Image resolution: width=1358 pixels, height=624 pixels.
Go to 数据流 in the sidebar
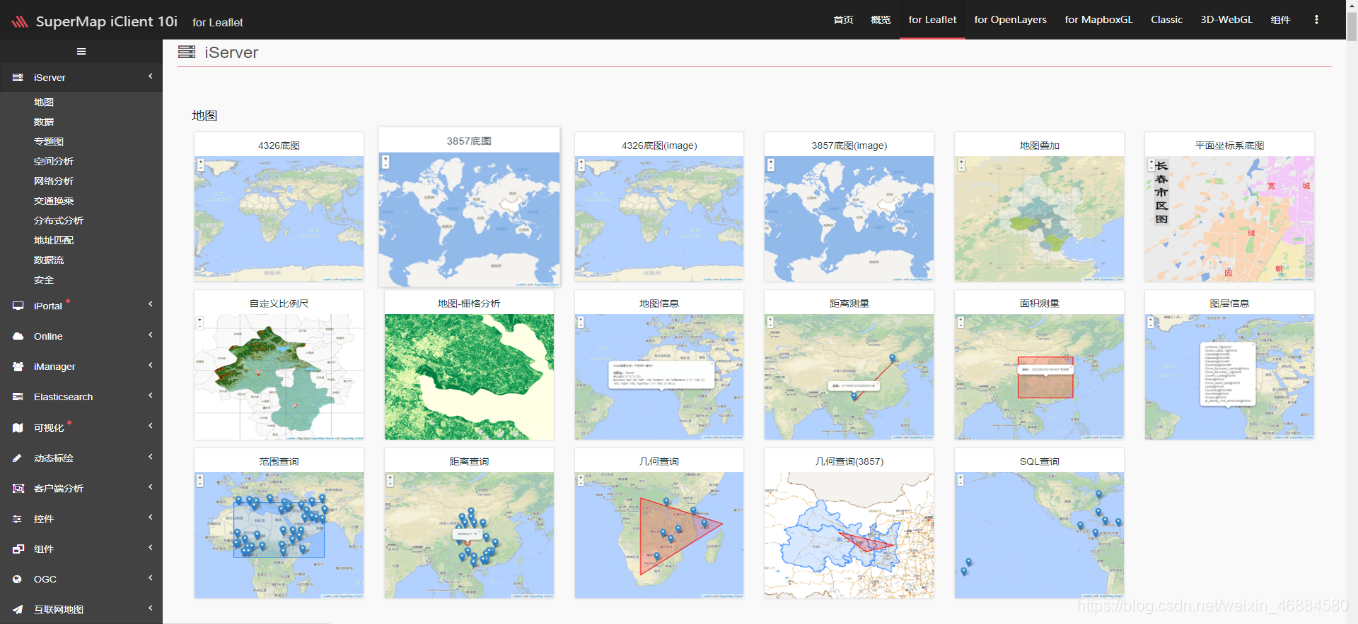(48, 260)
